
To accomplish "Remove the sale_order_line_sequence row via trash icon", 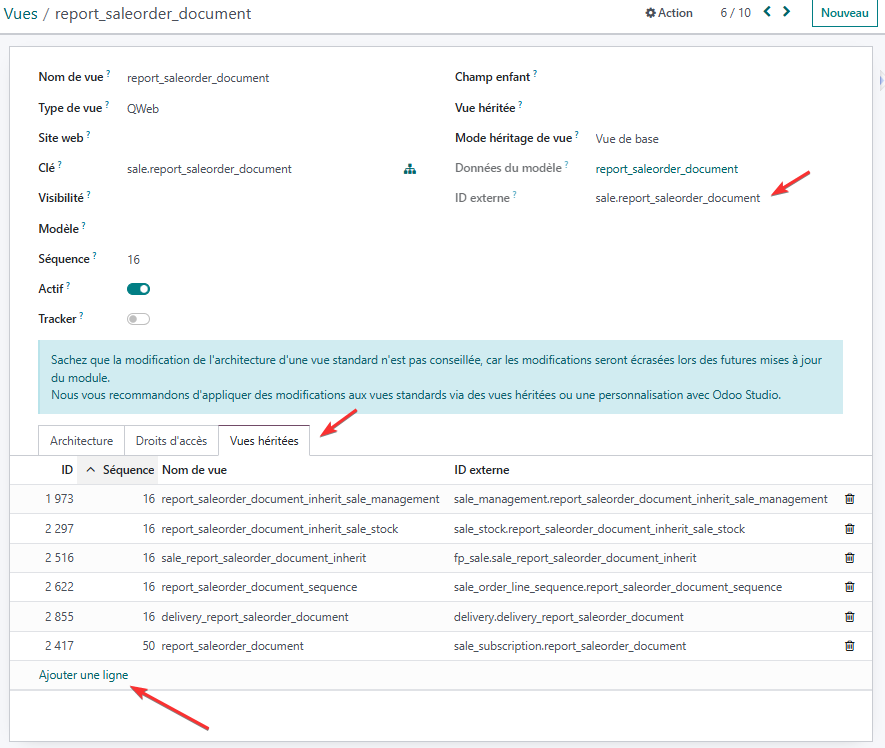I will point(850,587).
